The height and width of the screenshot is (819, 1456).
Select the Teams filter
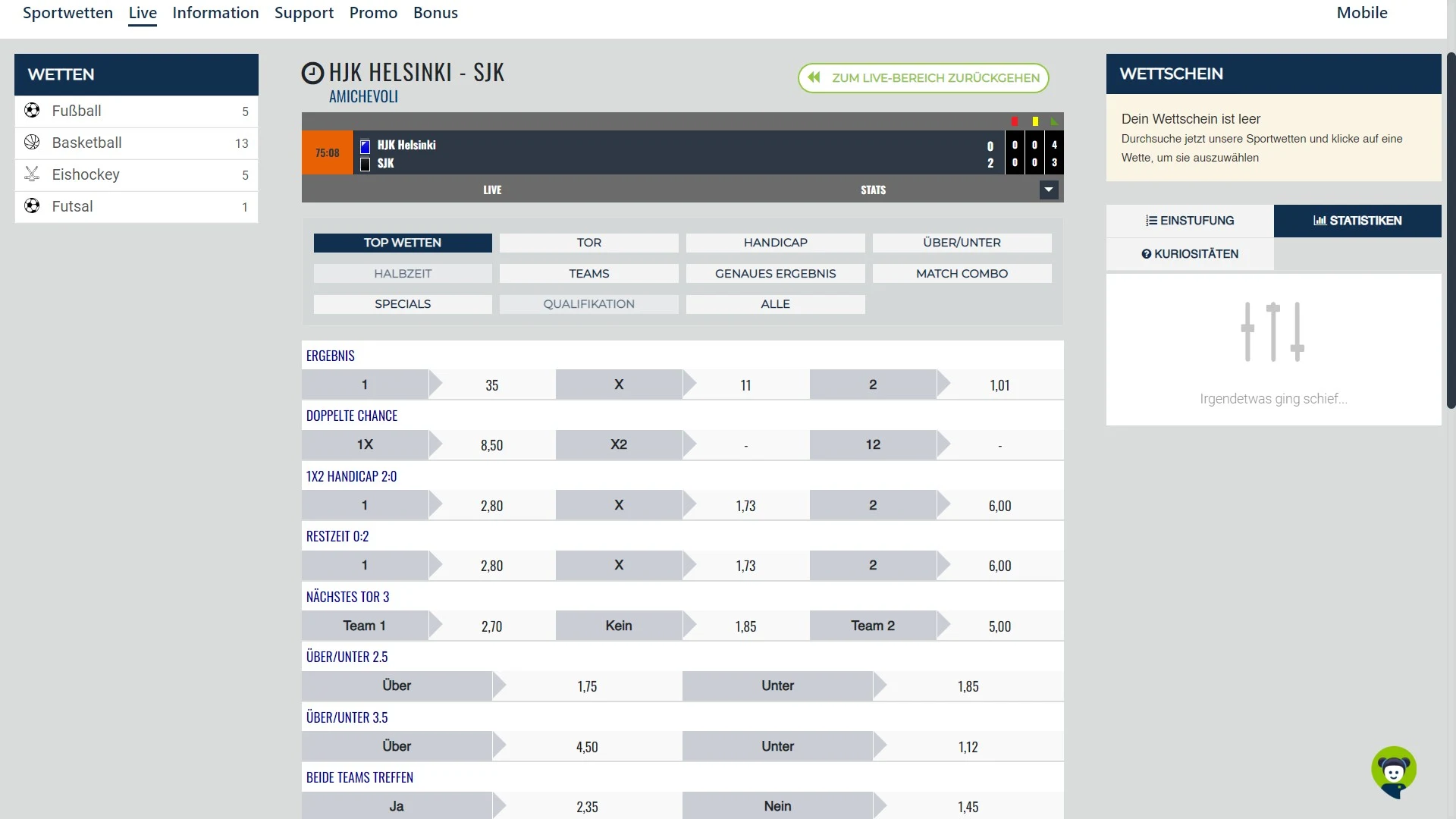589,274
